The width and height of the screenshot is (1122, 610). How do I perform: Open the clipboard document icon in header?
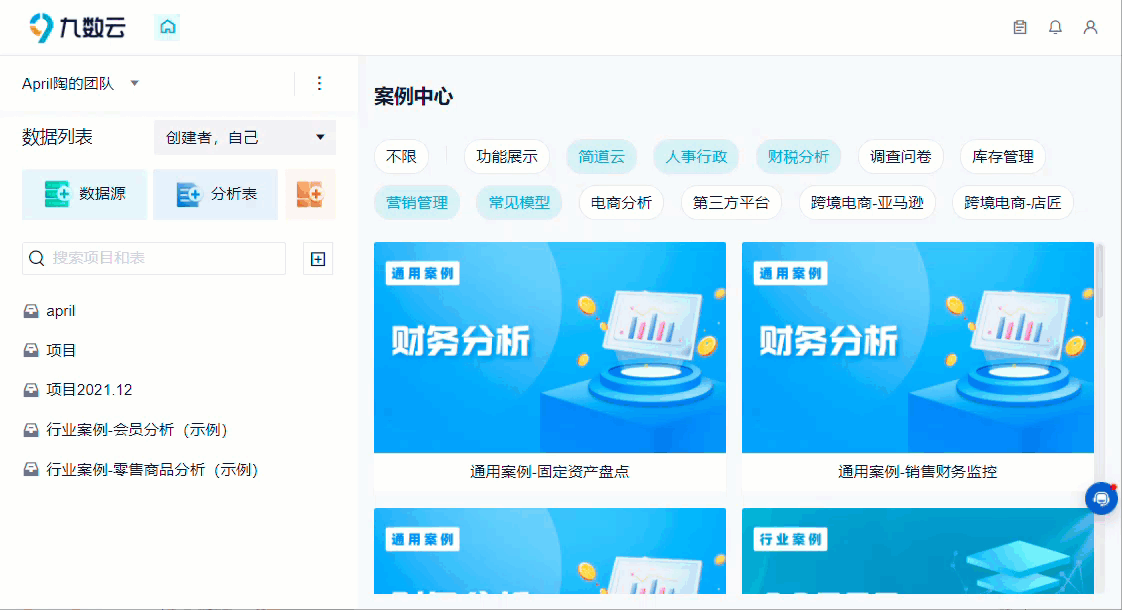[1020, 27]
